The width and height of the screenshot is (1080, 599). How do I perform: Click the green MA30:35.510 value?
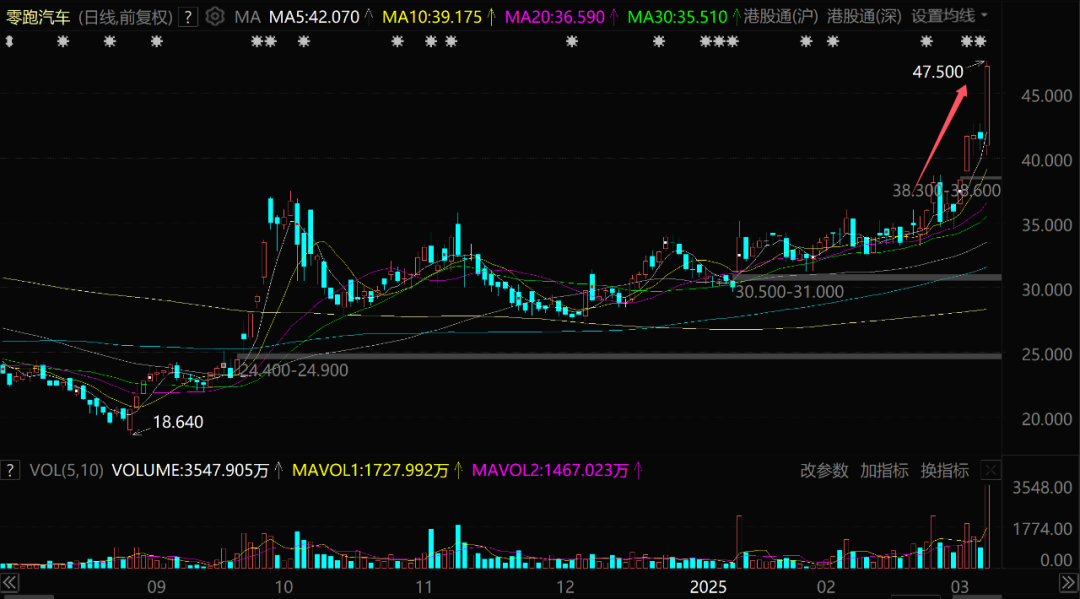click(x=677, y=17)
